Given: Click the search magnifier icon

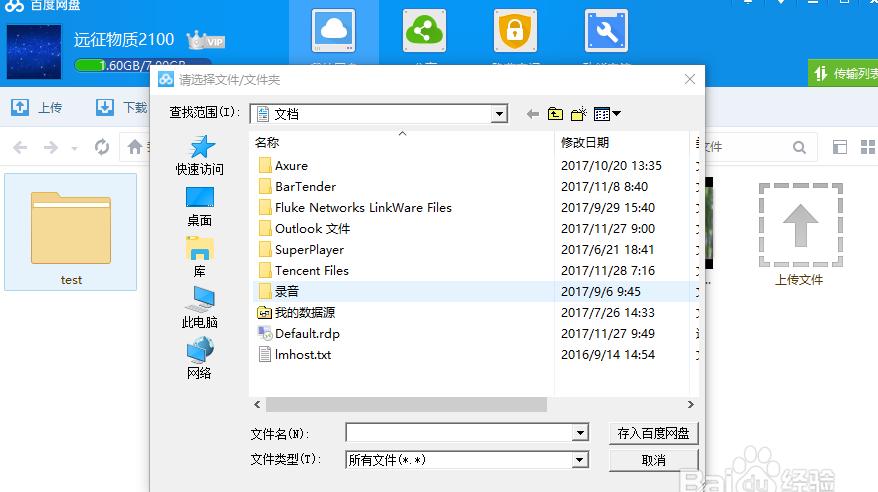Looking at the screenshot, I should pyautogui.click(x=799, y=147).
